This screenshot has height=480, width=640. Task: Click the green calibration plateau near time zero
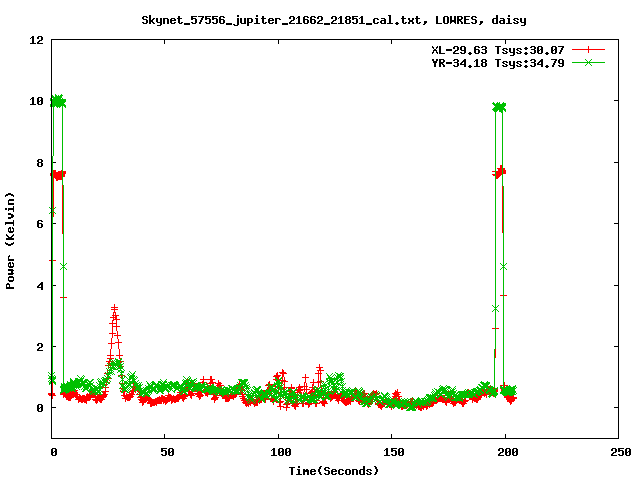pyautogui.click(x=58, y=101)
